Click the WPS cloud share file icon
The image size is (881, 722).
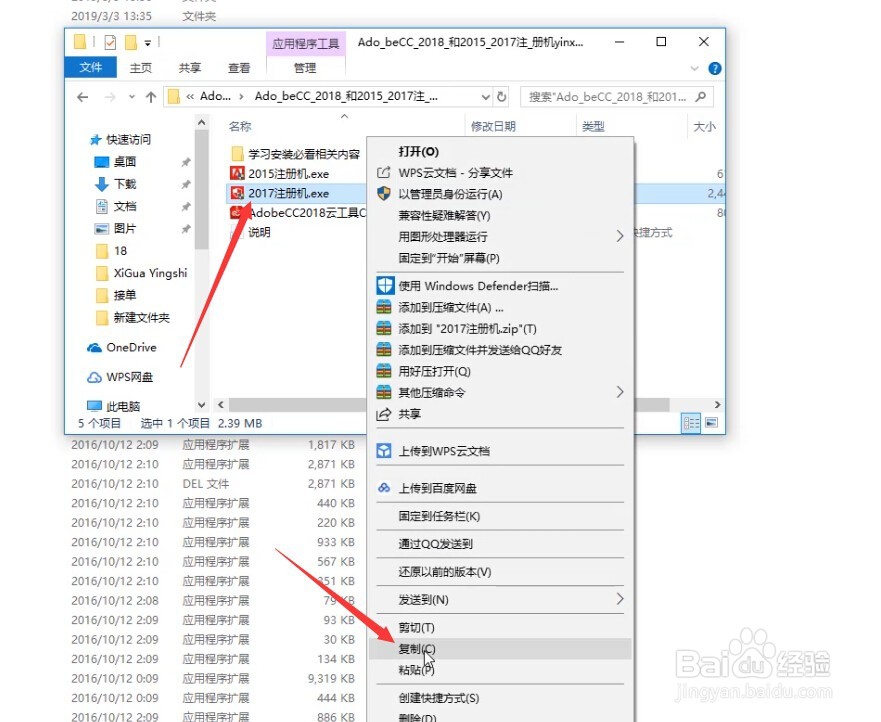[x=384, y=172]
